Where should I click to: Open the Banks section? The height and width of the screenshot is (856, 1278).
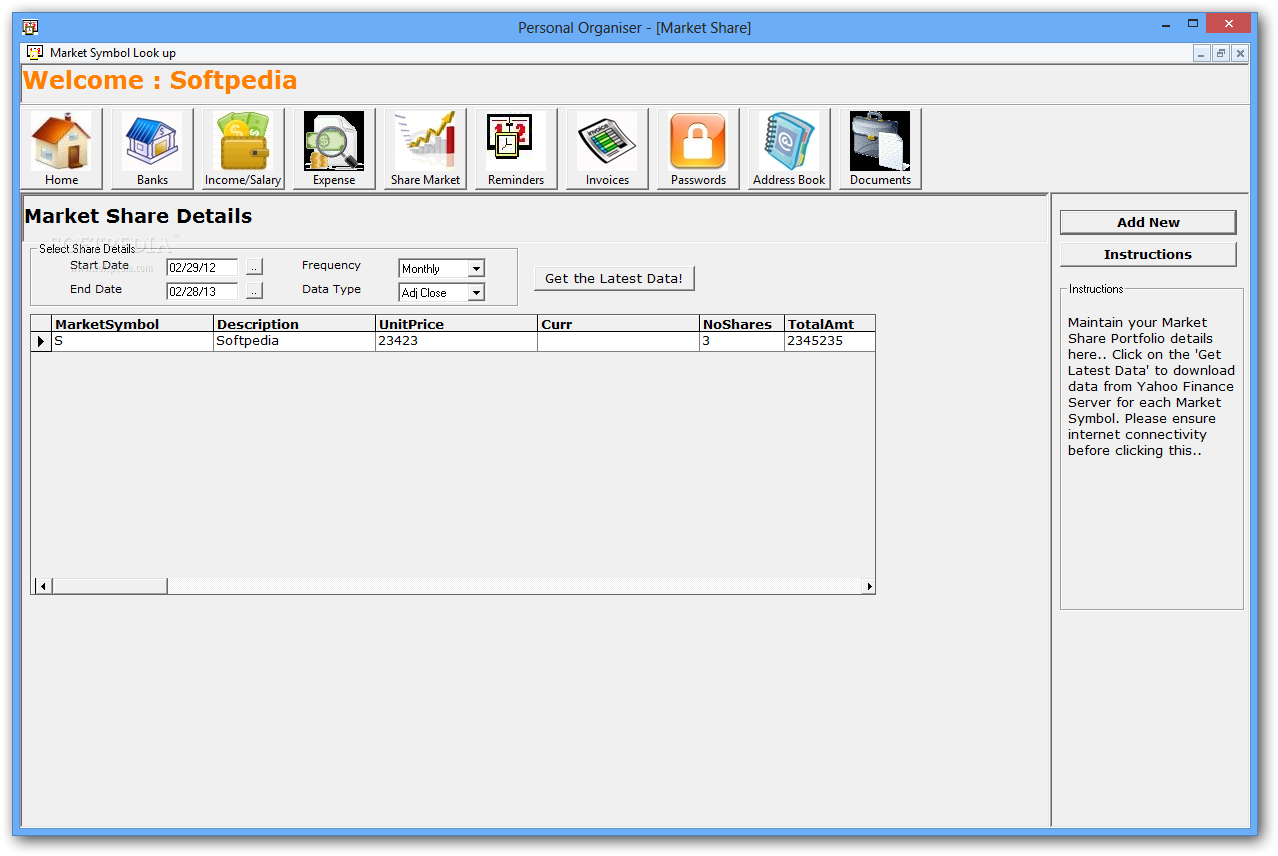pos(153,149)
